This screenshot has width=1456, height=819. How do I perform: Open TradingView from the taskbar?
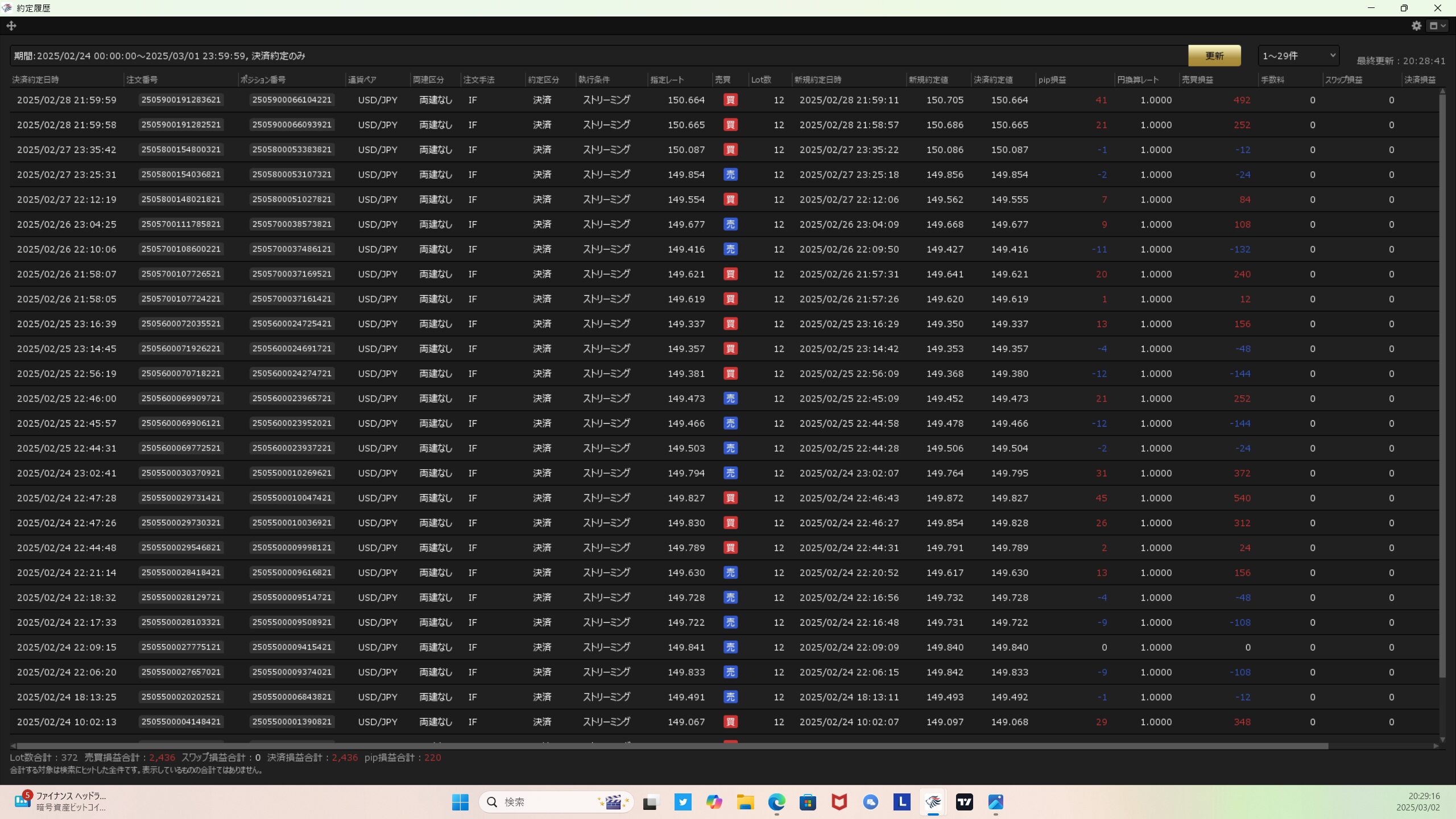[x=964, y=802]
